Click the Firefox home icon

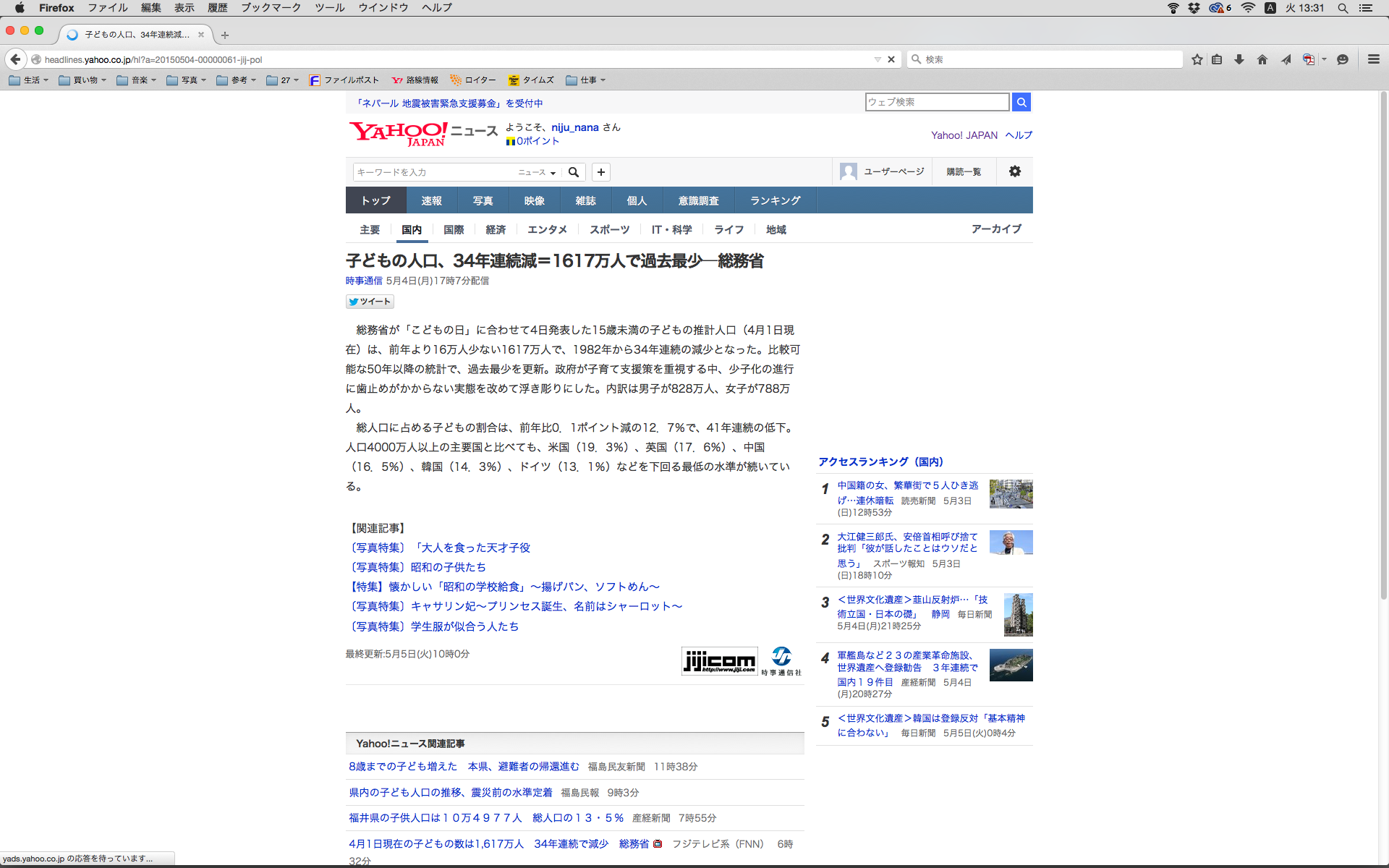pos(1262,59)
